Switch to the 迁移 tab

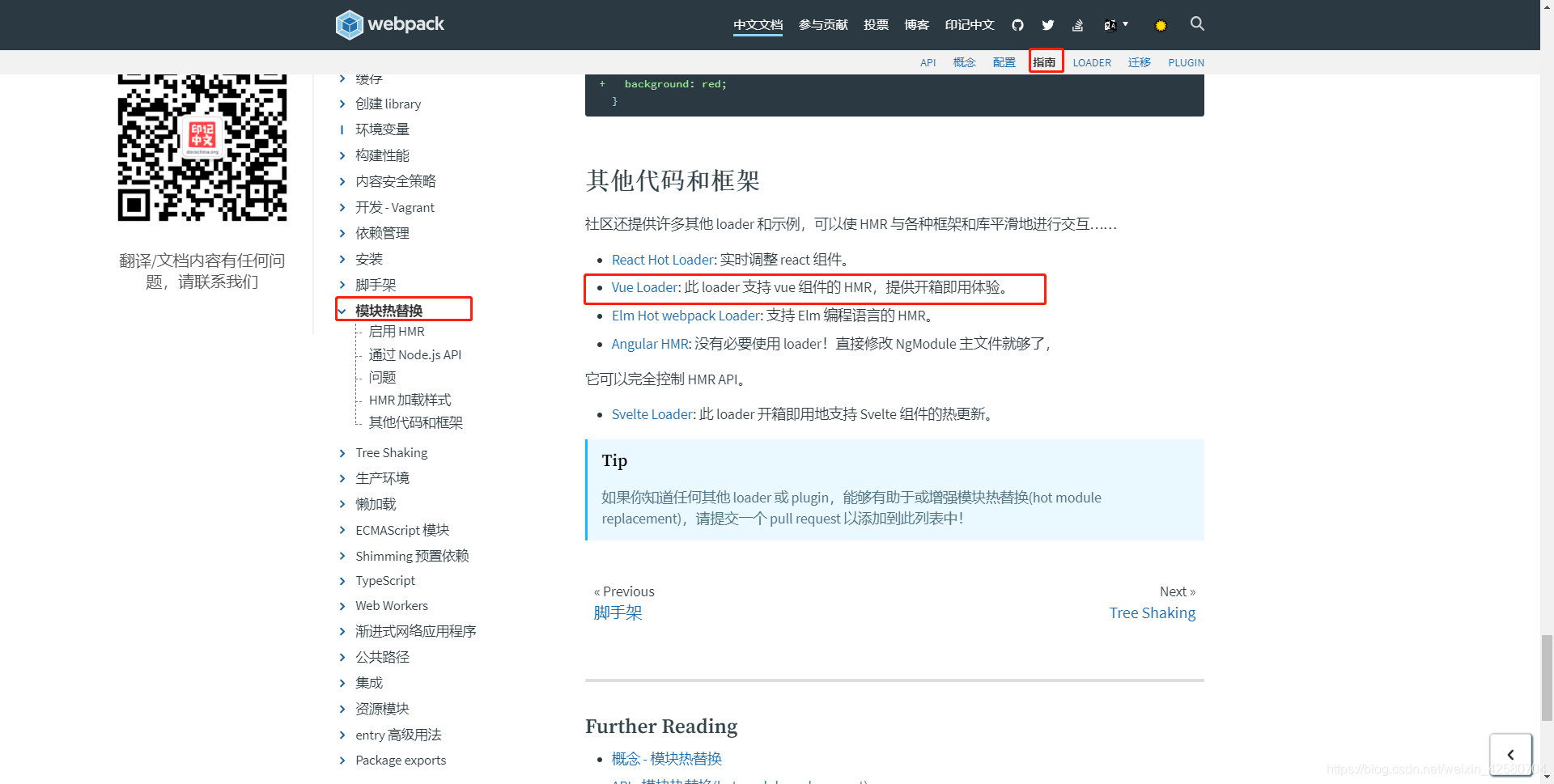point(1140,62)
